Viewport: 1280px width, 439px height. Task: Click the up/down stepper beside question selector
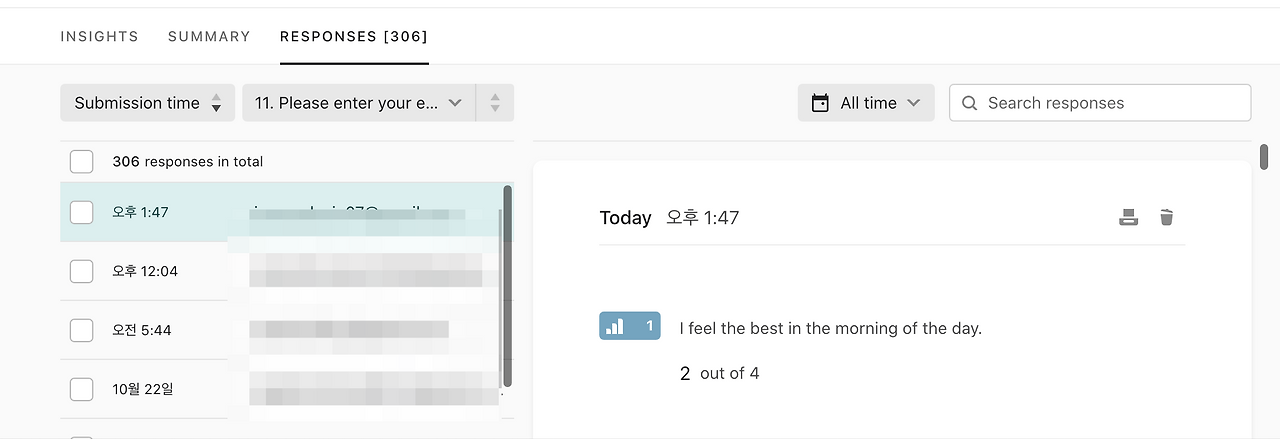(495, 103)
